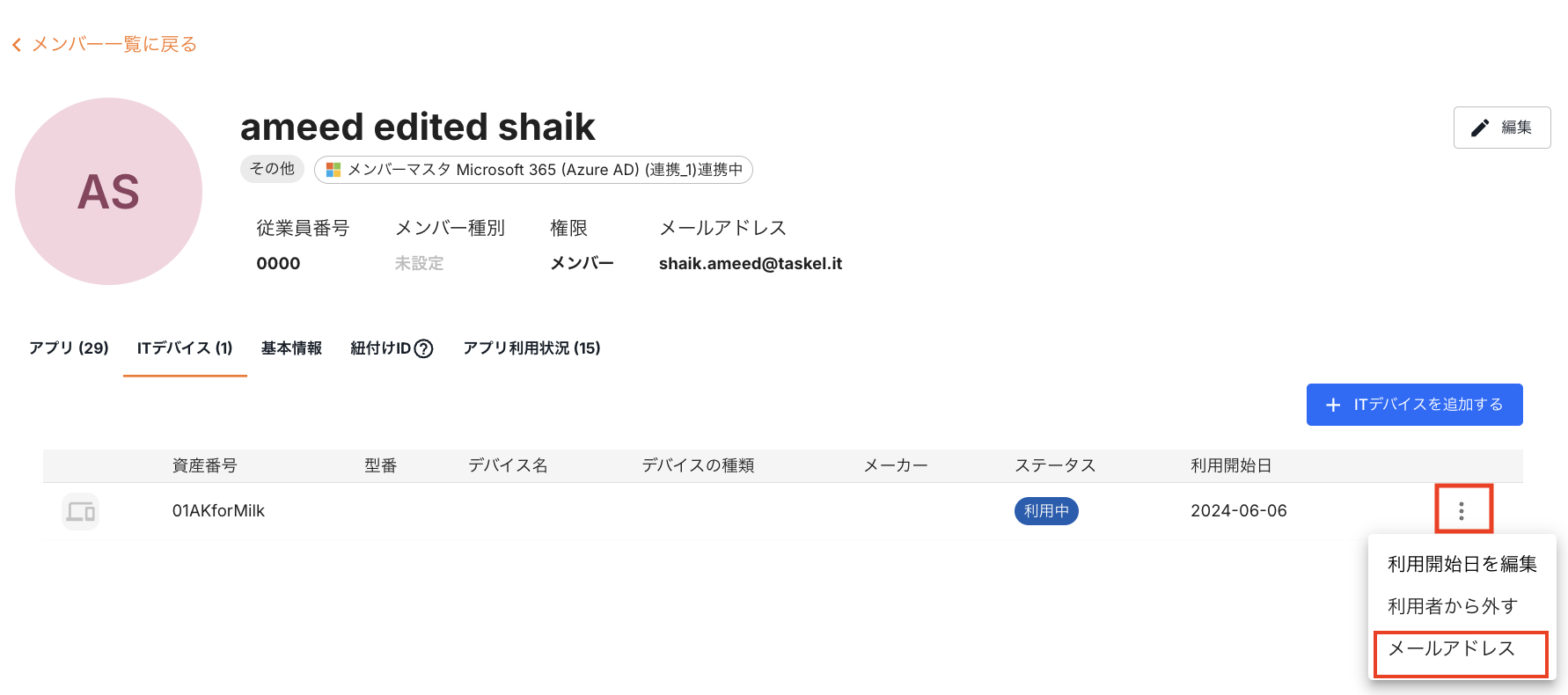Open the 基本情報 tab
The width and height of the screenshot is (1568, 695).
[291, 348]
